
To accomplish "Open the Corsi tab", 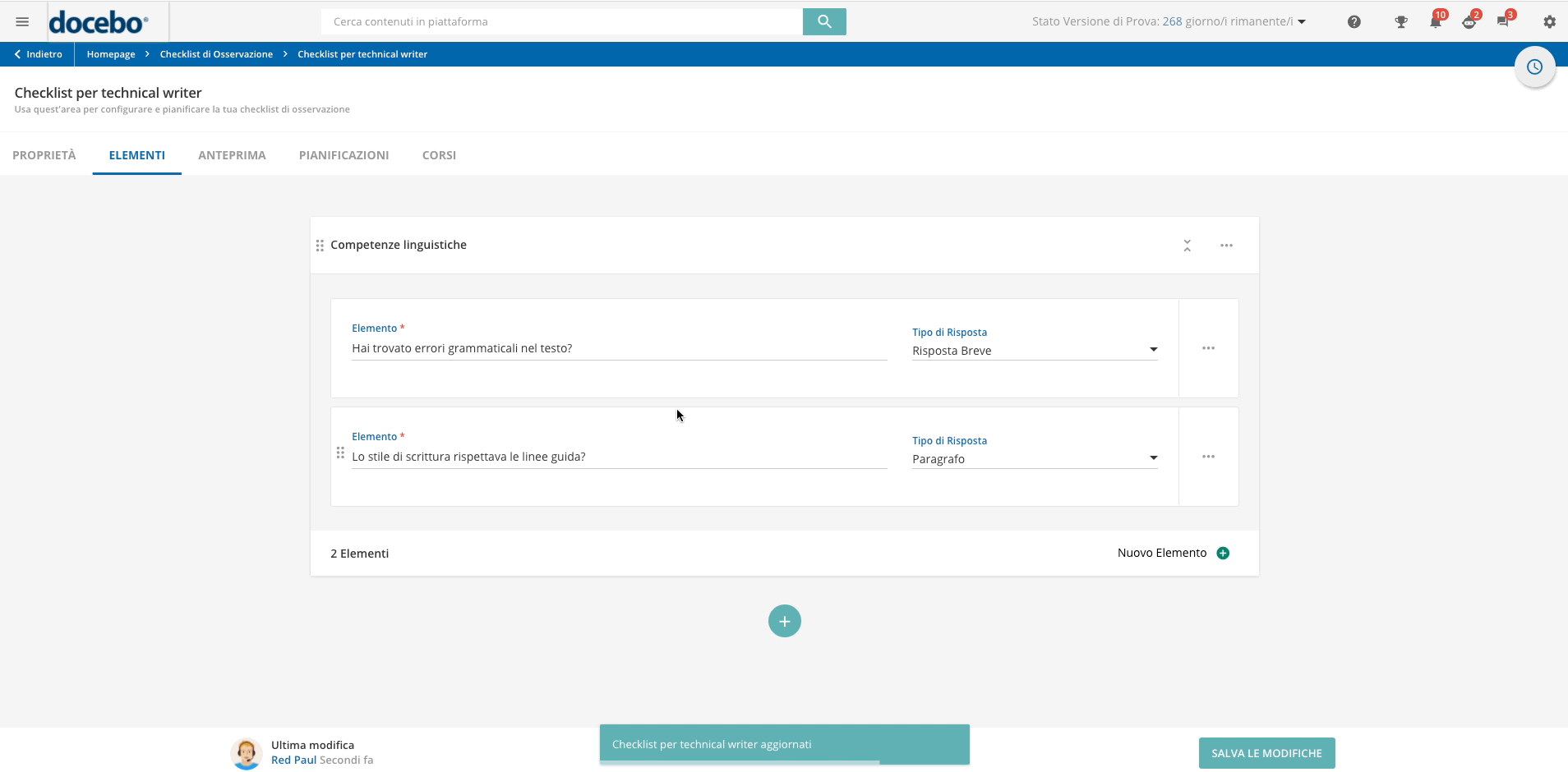I will (x=439, y=155).
